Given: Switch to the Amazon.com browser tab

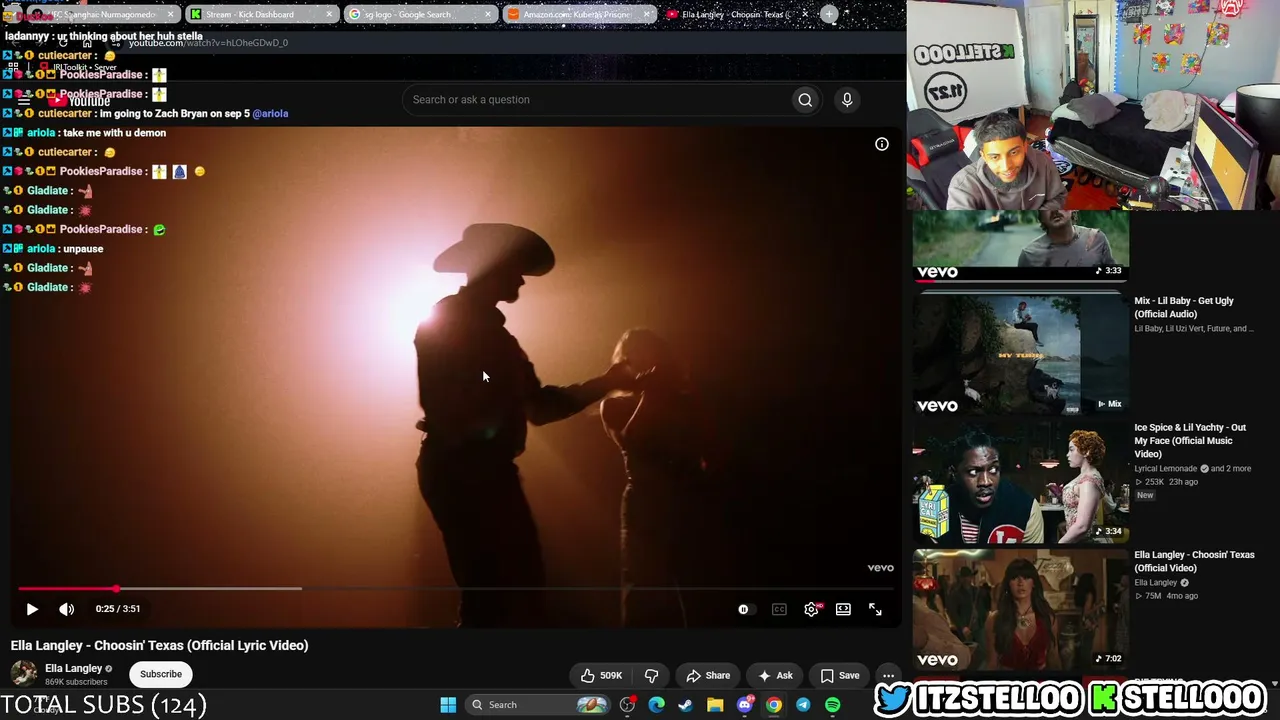Looking at the screenshot, I should [x=578, y=15].
